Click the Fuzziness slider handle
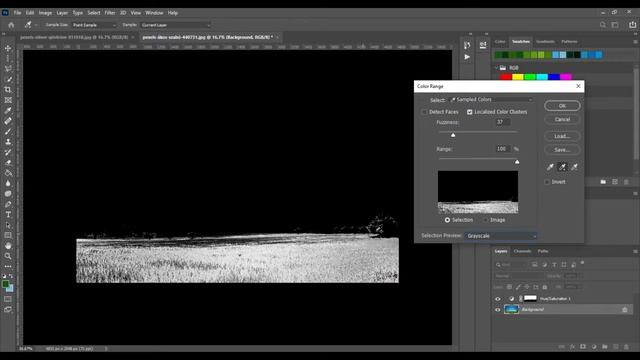This screenshot has width=640, height=360. [x=453, y=135]
